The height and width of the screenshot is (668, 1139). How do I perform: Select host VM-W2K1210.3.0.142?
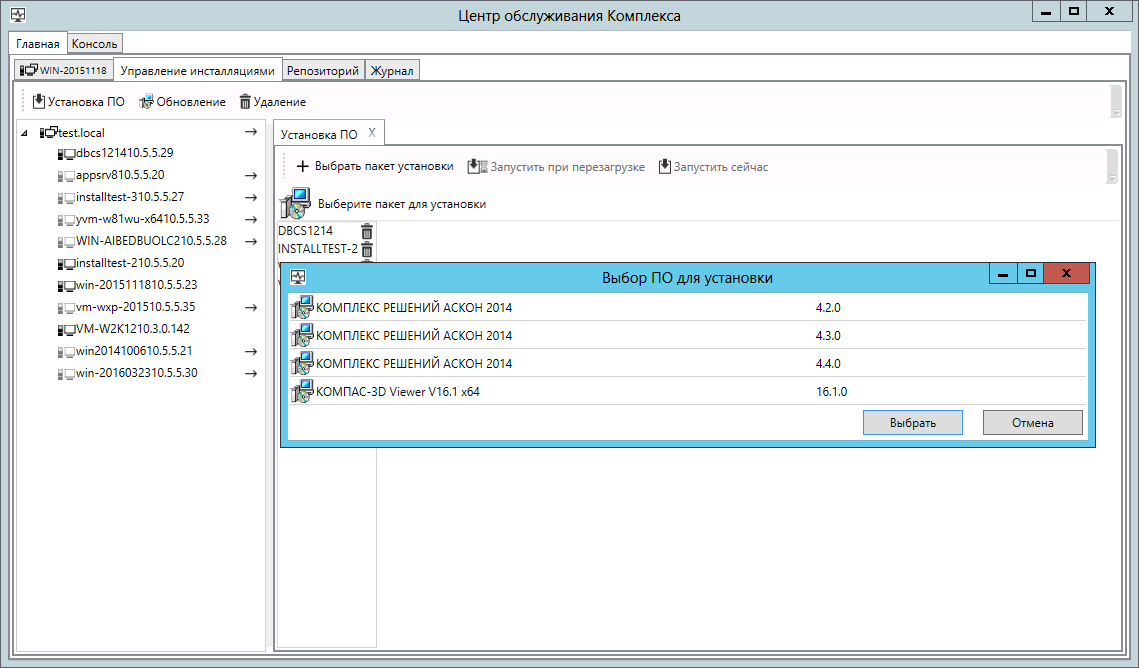click(x=123, y=328)
